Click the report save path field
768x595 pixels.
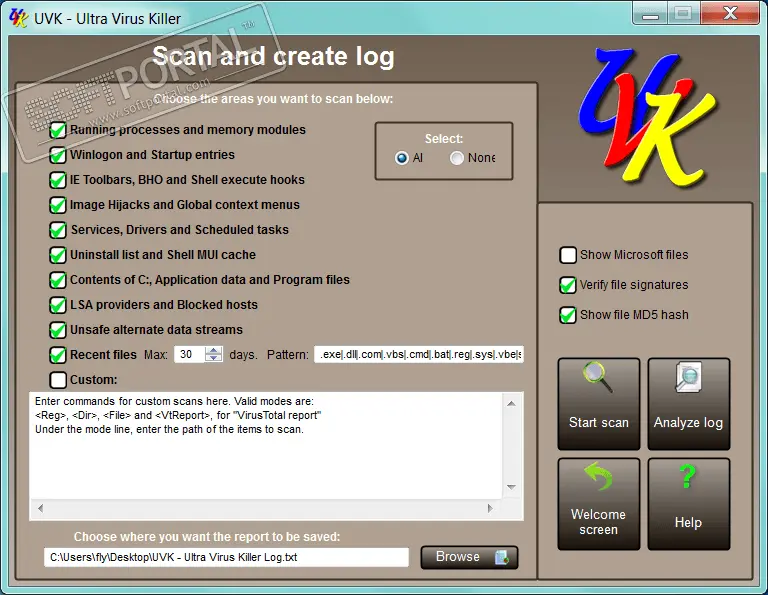(x=226, y=557)
